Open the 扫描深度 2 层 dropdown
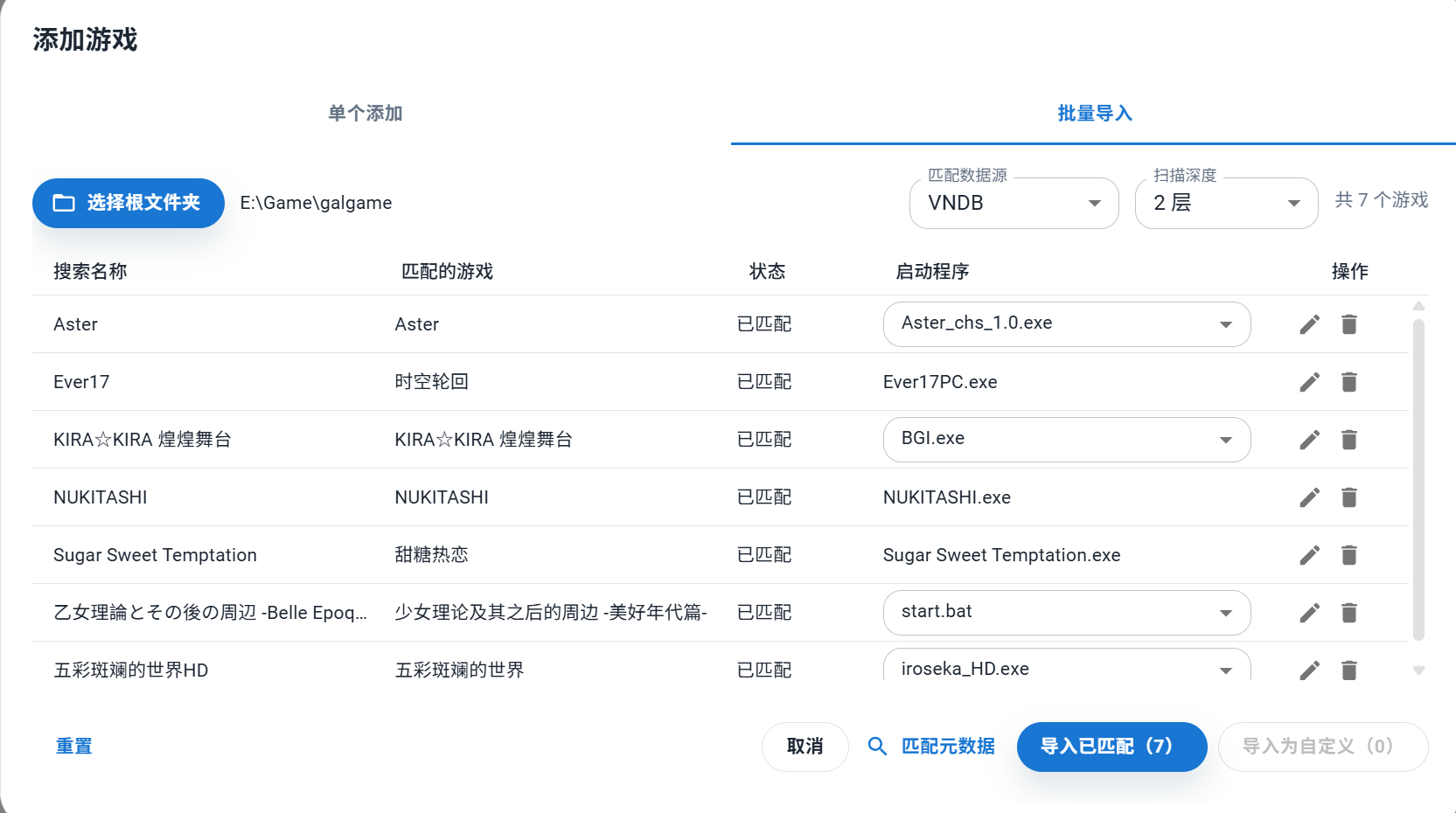1456x813 pixels. pos(1226,203)
